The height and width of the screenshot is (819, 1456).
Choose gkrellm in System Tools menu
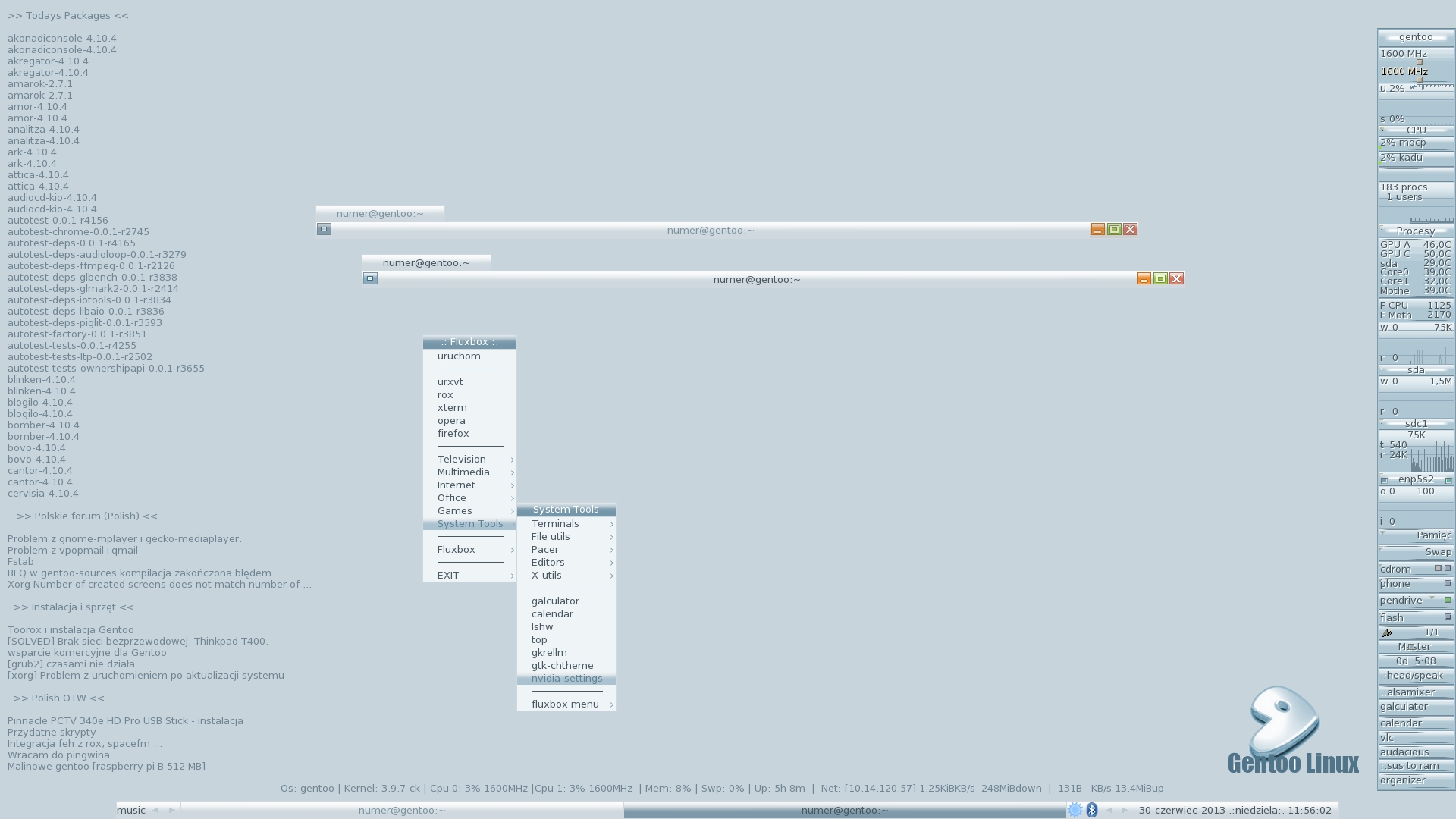point(566,652)
